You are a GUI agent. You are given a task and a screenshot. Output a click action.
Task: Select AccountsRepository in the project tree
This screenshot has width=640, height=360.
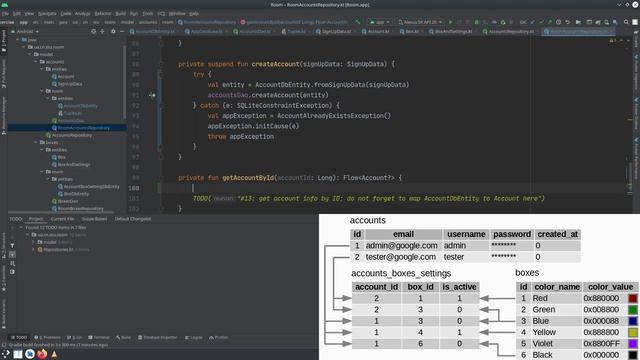(69, 135)
